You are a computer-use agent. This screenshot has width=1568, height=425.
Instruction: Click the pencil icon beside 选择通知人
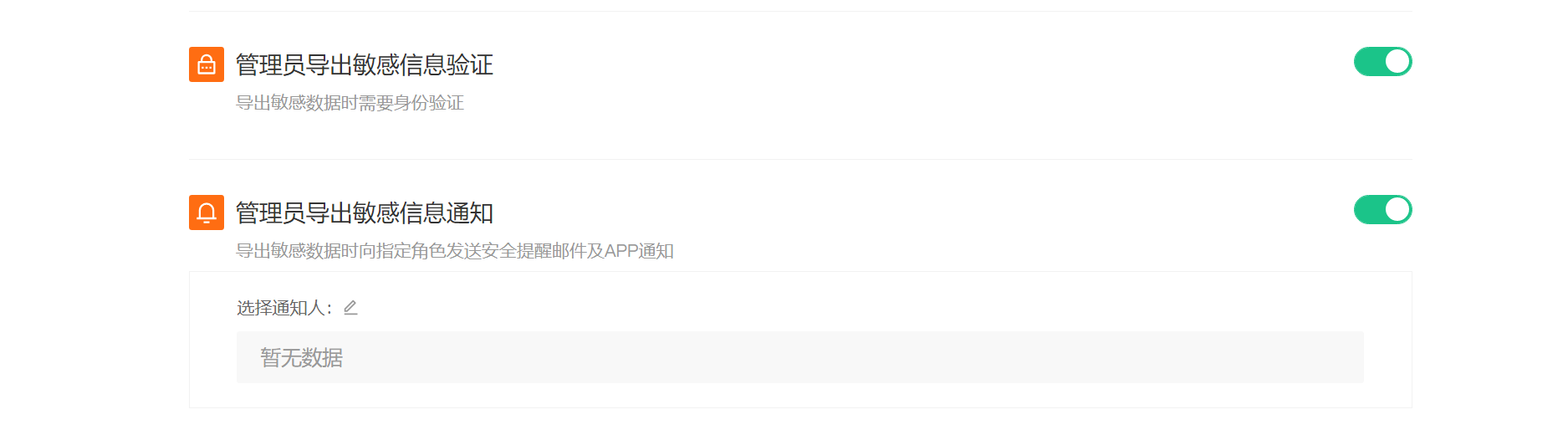[x=350, y=308]
